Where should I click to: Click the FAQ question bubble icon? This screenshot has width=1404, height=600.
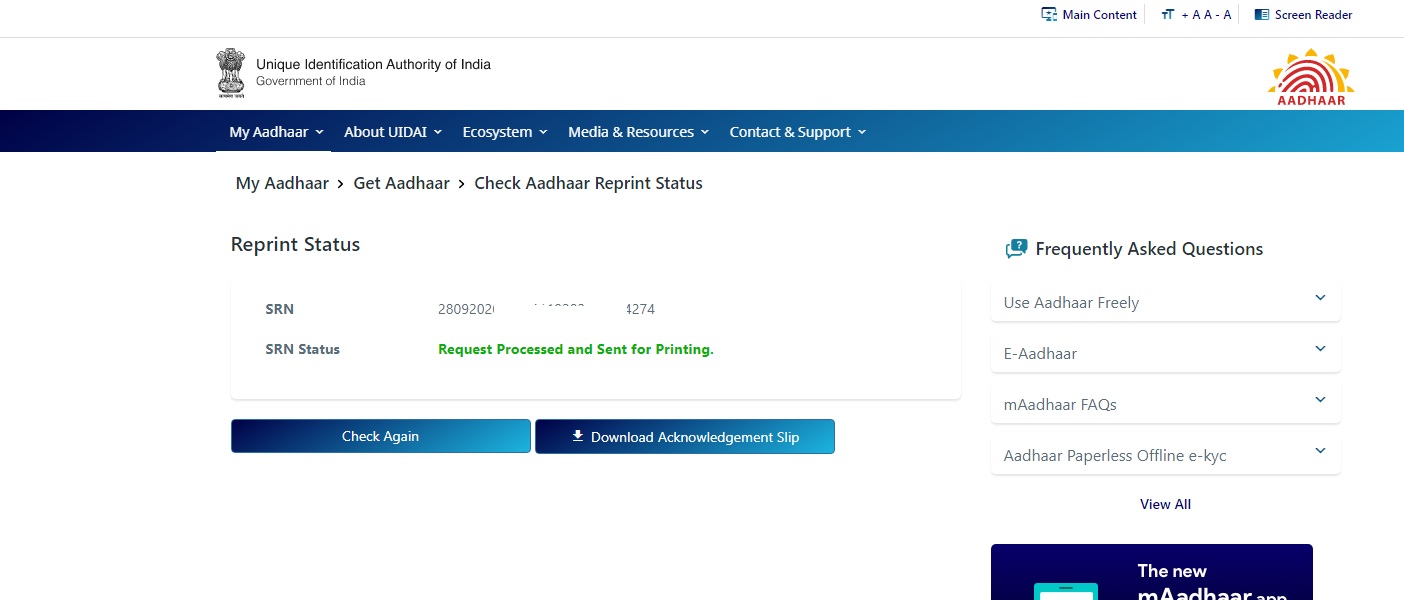click(1016, 249)
